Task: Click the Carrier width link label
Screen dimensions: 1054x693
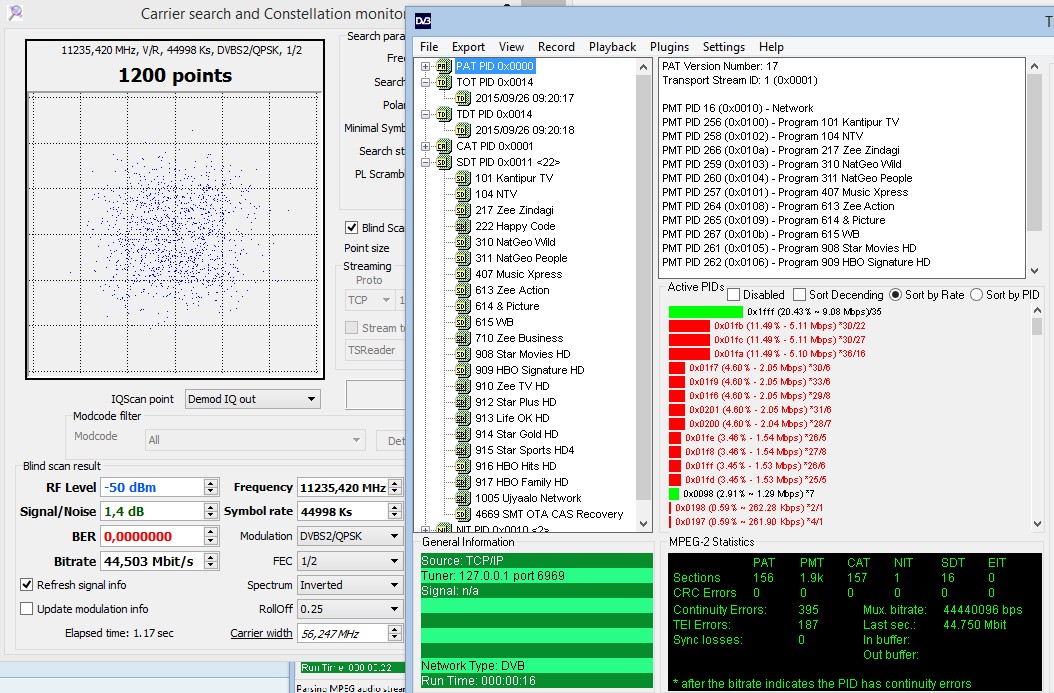Action: pos(261,633)
